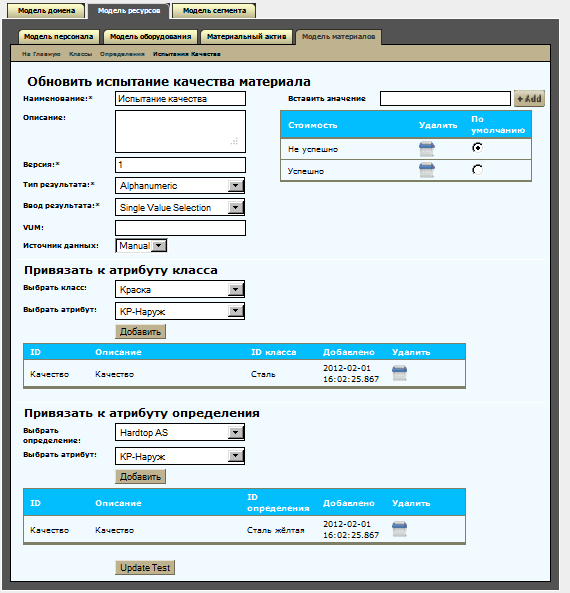
Task: Click 'Добавить' under class attribute section
Action: (140, 332)
